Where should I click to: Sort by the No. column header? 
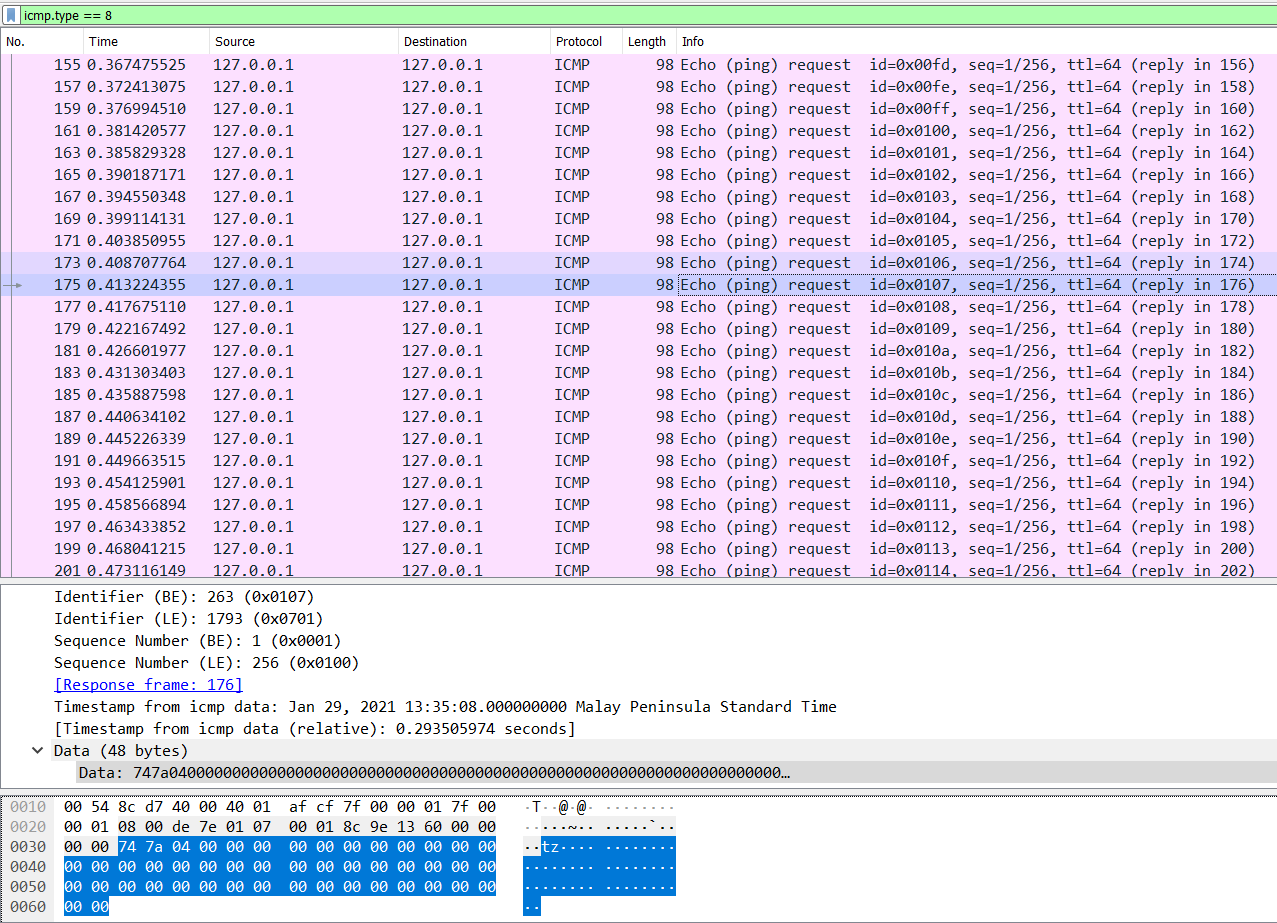click(x=42, y=41)
